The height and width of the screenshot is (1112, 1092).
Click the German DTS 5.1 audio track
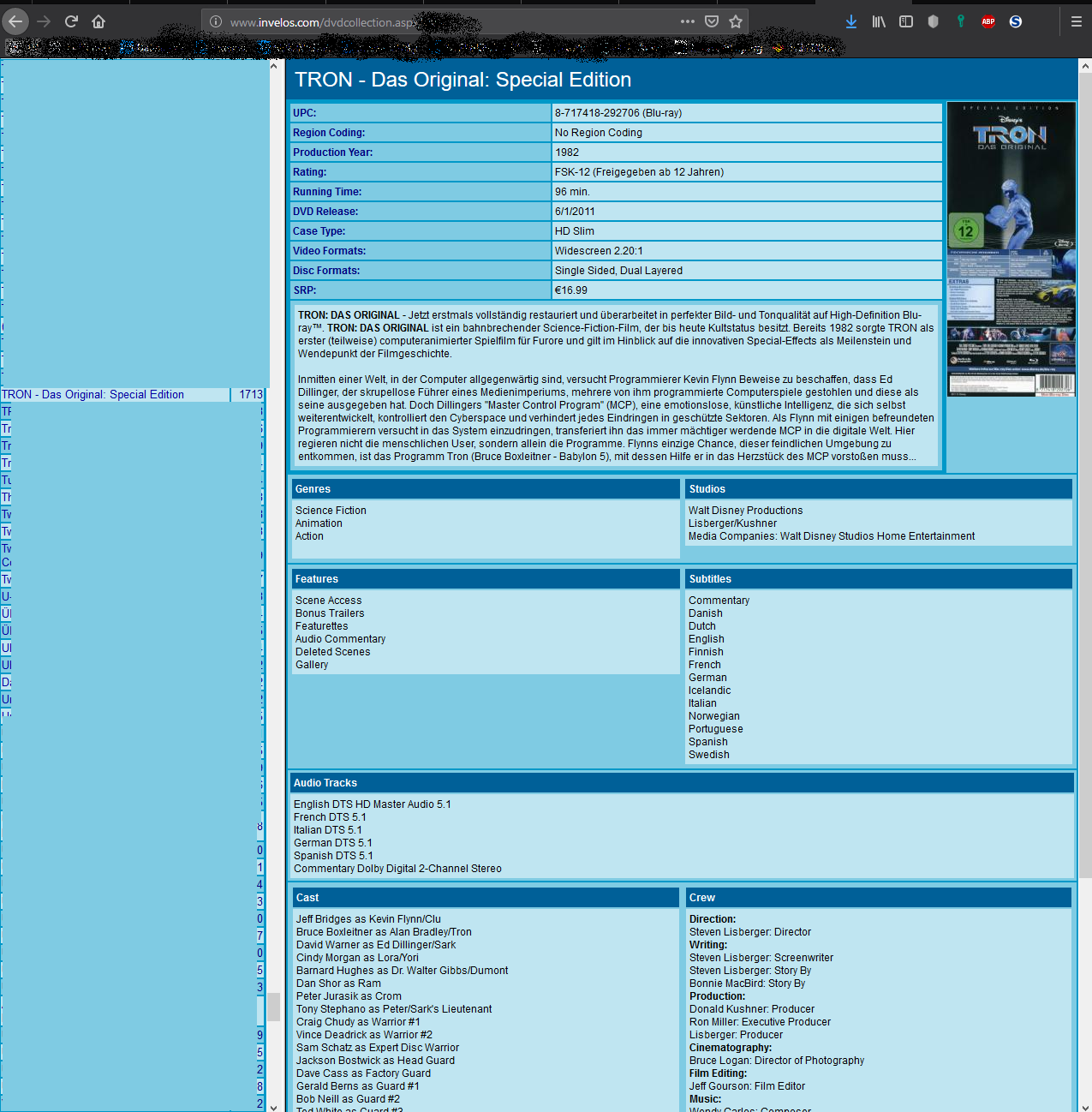(x=333, y=843)
